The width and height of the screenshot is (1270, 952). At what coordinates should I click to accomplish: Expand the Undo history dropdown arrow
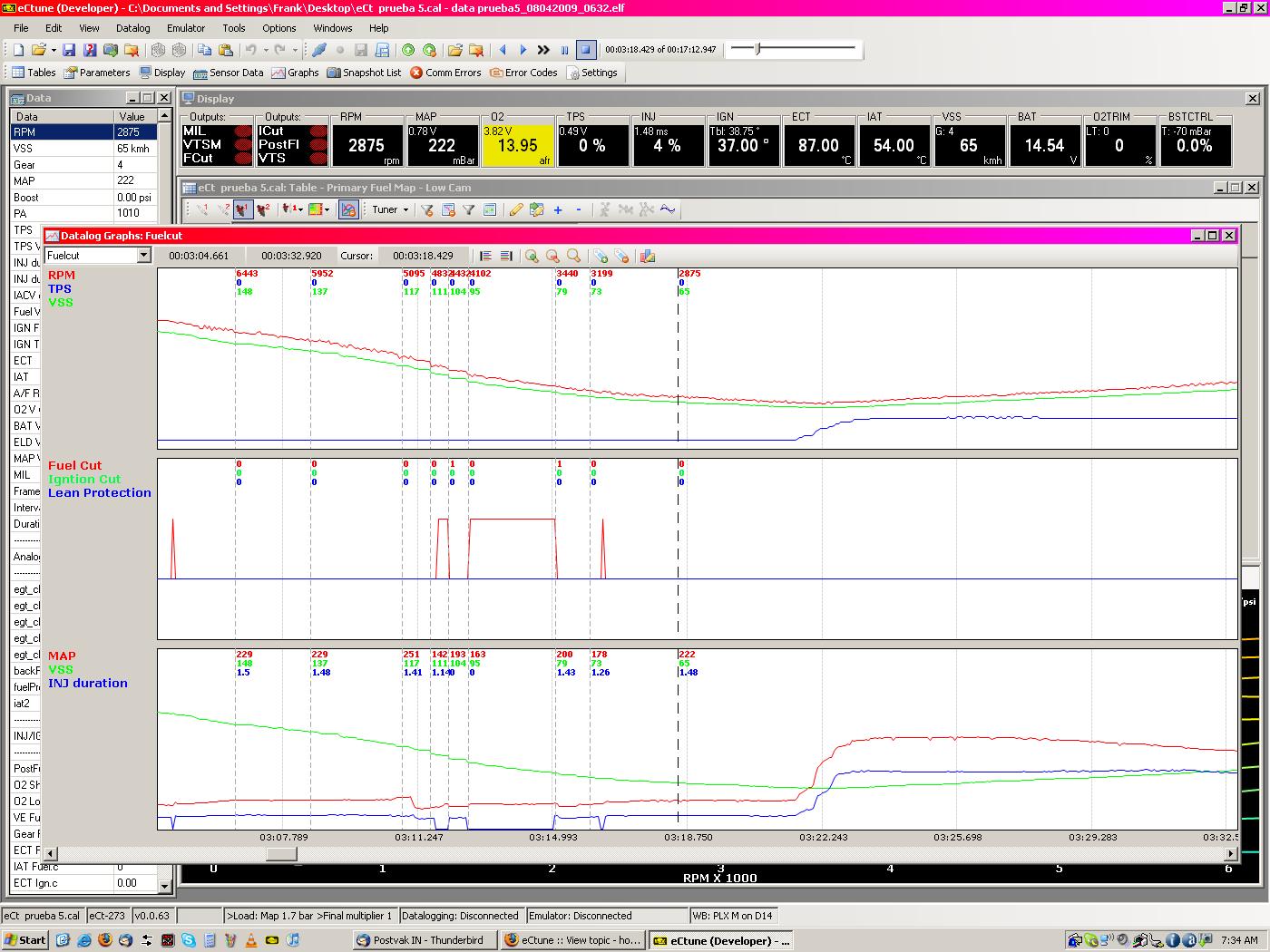pos(264,50)
